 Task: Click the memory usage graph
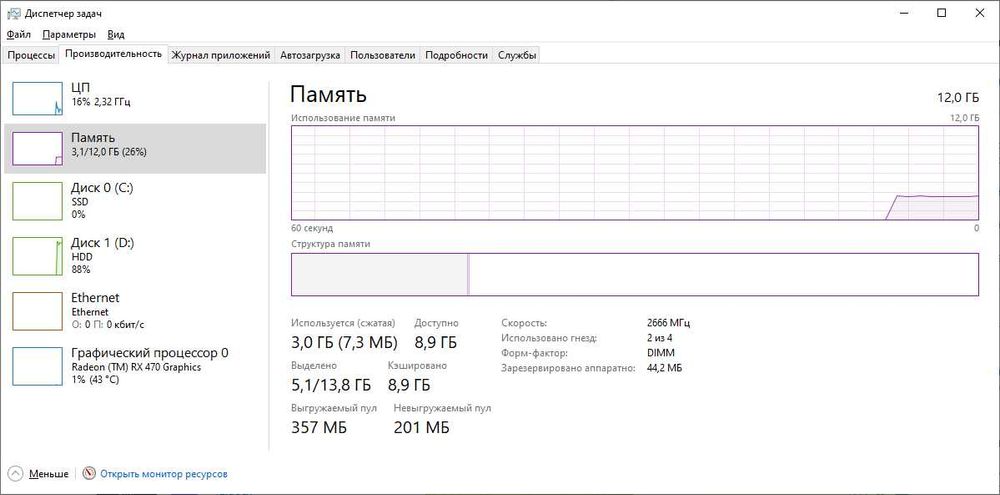(635, 173)
